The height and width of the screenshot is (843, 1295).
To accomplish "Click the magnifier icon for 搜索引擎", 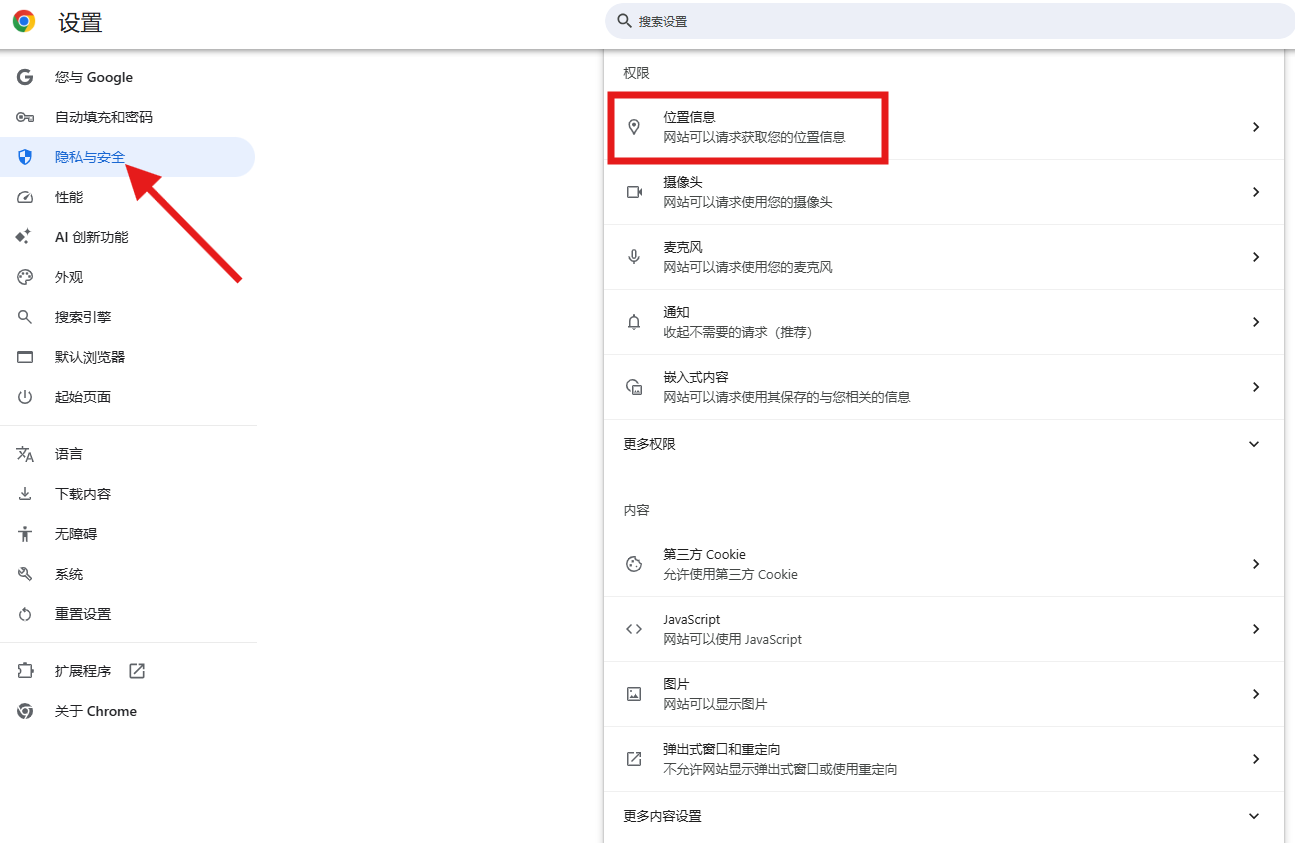I will tap(25, 317).
